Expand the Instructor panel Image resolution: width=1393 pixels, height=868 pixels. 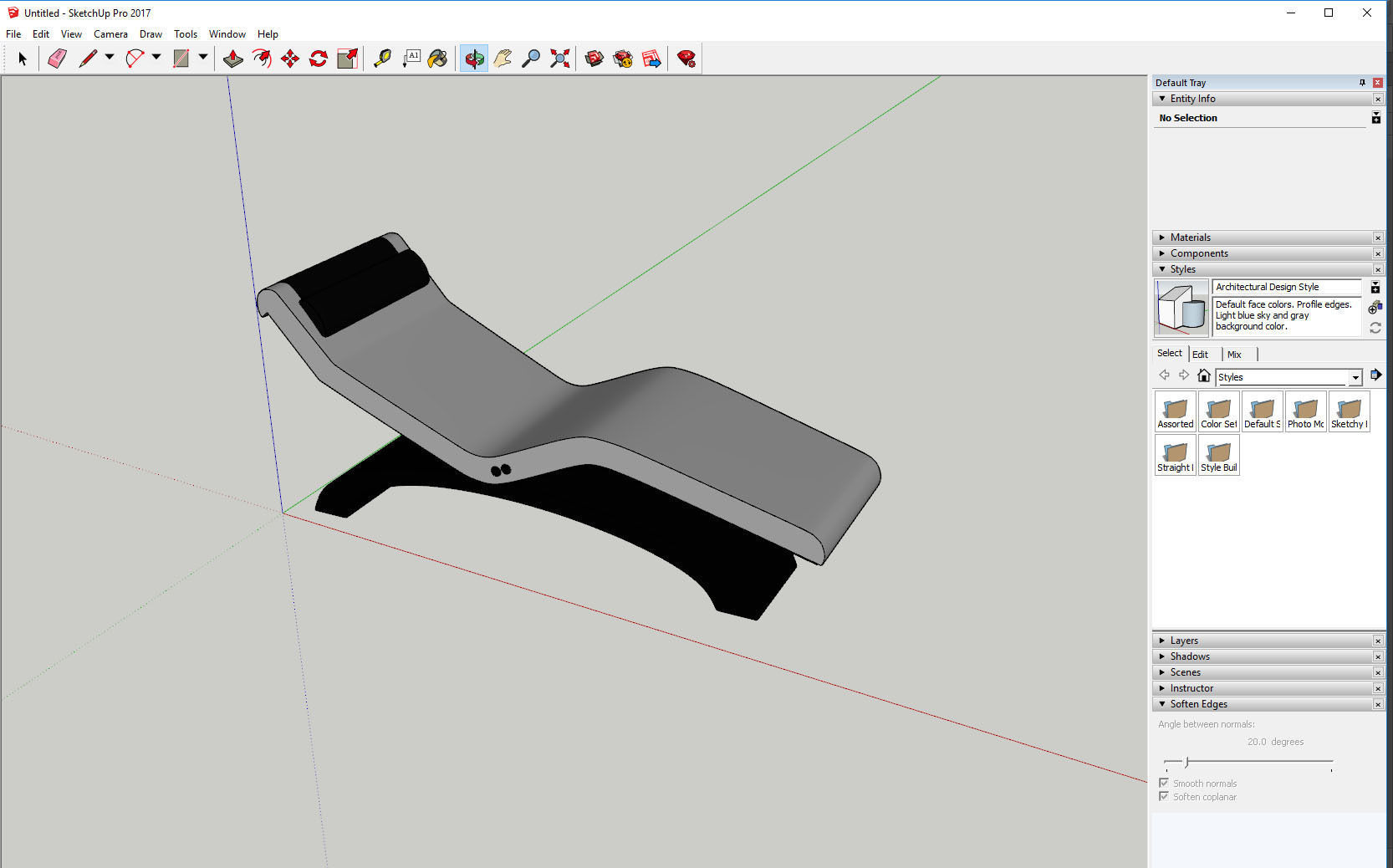(1162, 688)
